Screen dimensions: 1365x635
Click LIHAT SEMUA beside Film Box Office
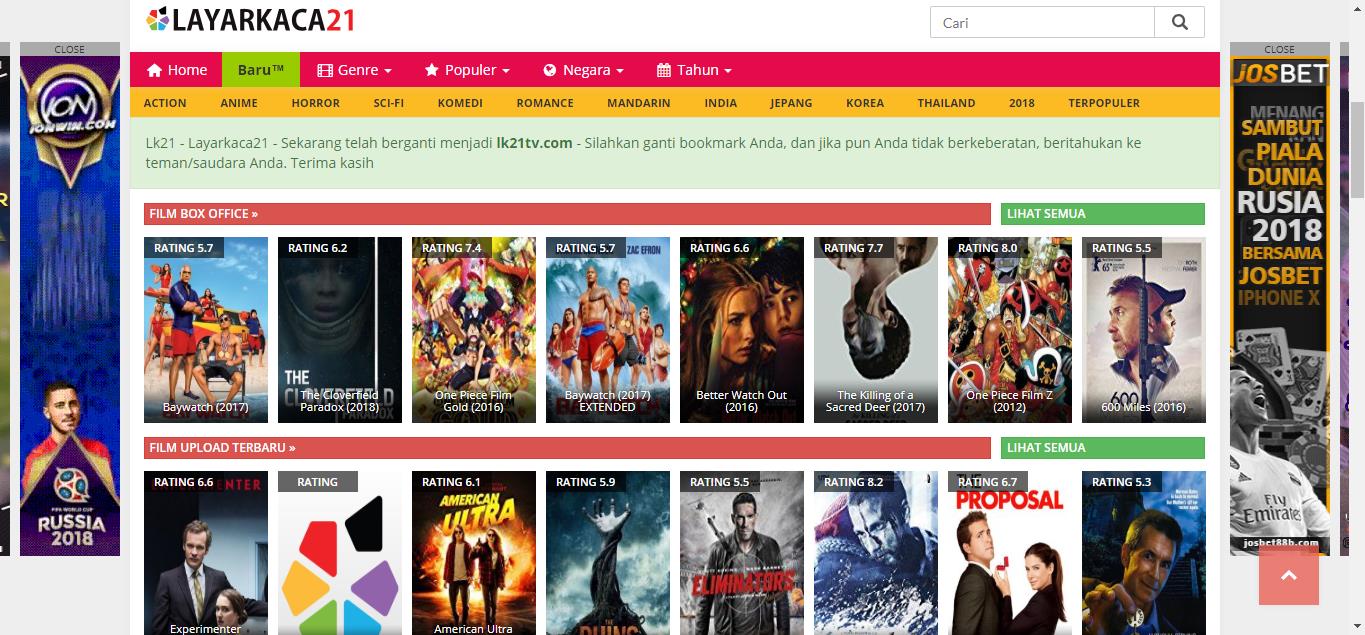1103,214
